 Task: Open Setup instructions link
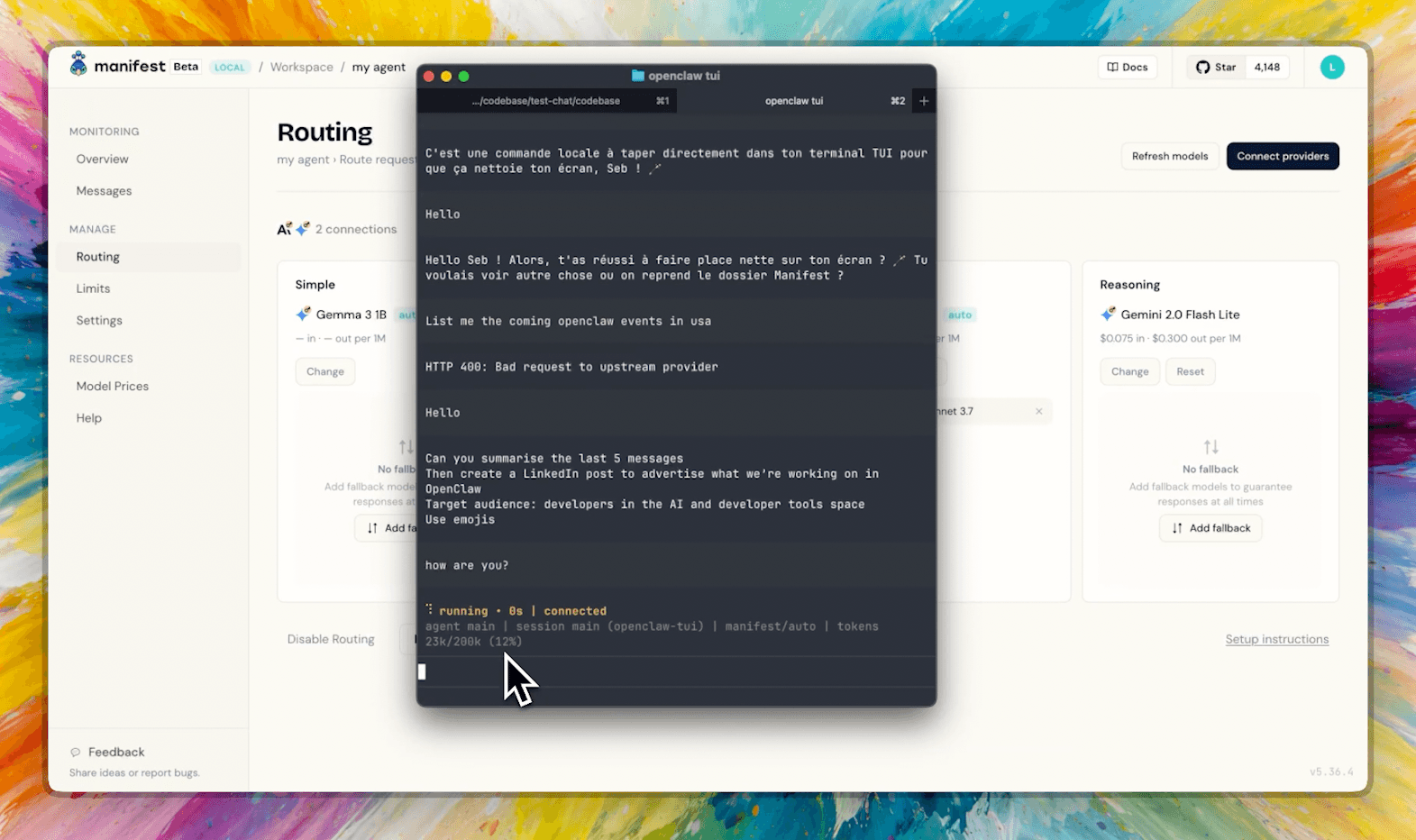pyautogui.click(x=1276, y=639)
